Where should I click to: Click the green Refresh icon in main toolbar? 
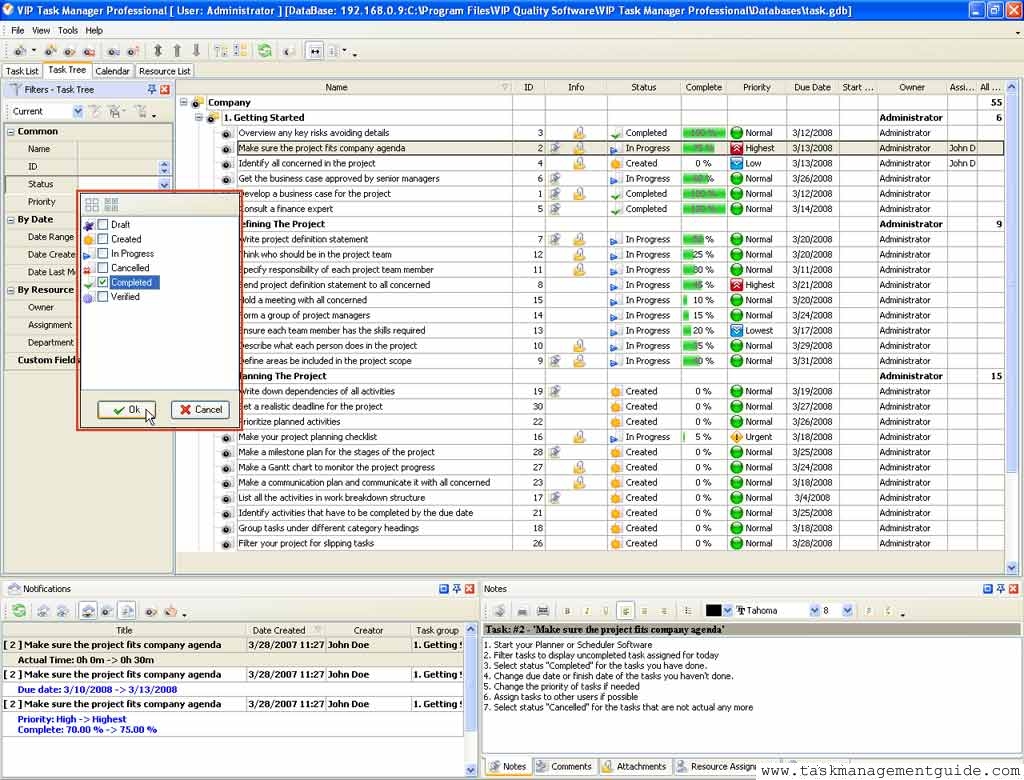point(264,51)
